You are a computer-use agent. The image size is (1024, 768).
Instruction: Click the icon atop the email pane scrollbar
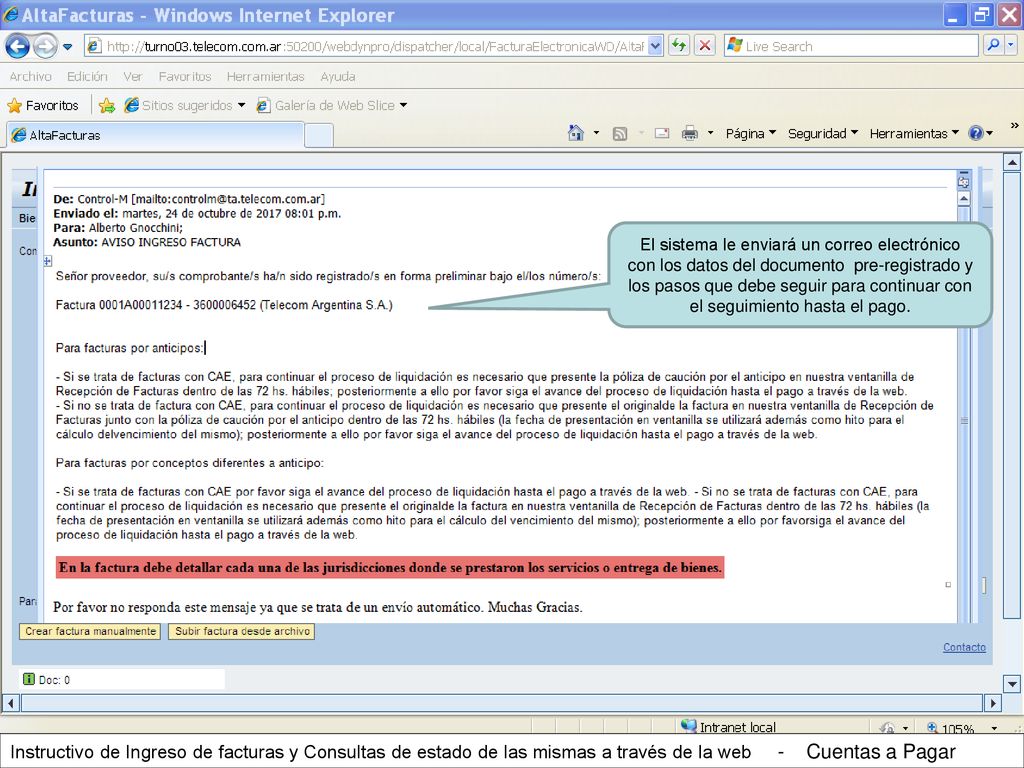(964, 181)
